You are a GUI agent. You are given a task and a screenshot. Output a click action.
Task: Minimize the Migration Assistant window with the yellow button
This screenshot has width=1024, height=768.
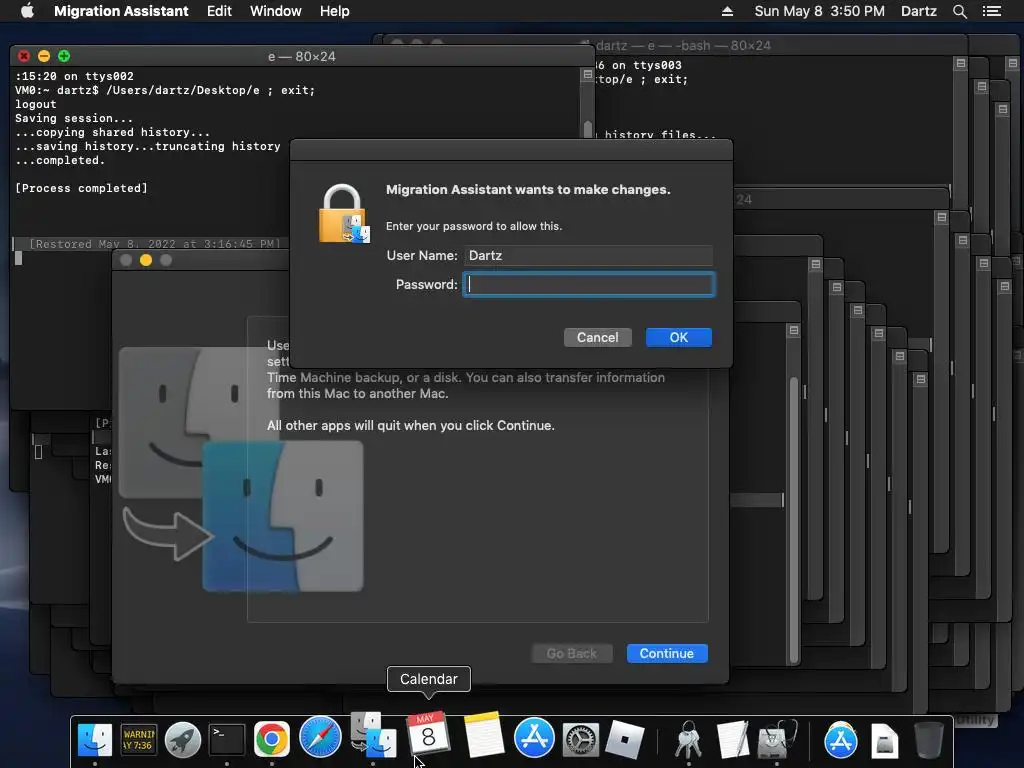click(146, 260)
